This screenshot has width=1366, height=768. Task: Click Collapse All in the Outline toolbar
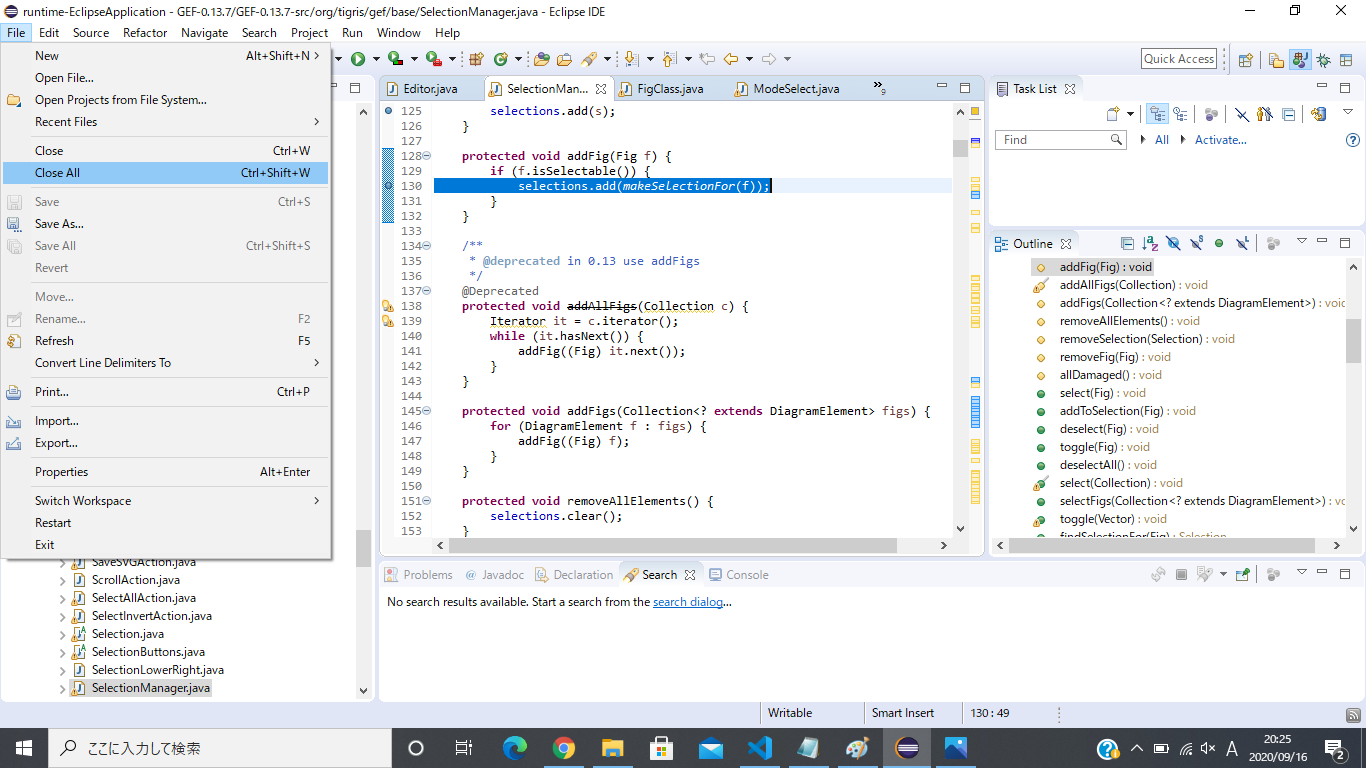pos(1127,243)
